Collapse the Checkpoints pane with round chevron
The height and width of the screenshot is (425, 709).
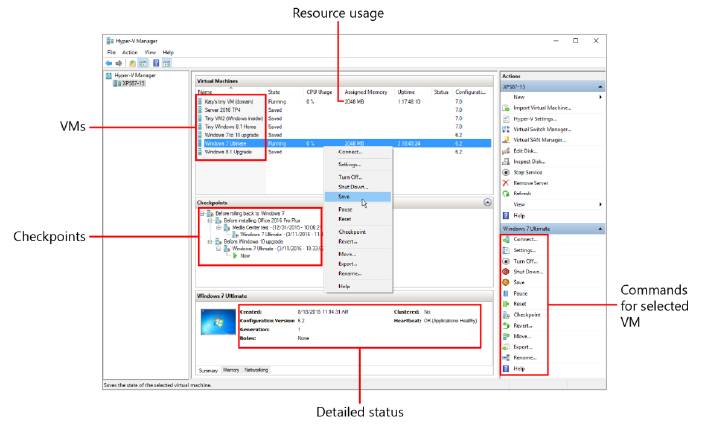coord(487,202)
